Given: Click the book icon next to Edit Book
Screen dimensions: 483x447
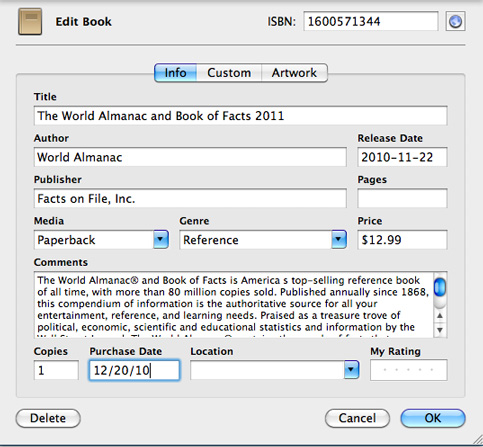Looking at the screenshot, I should point(30,22).
